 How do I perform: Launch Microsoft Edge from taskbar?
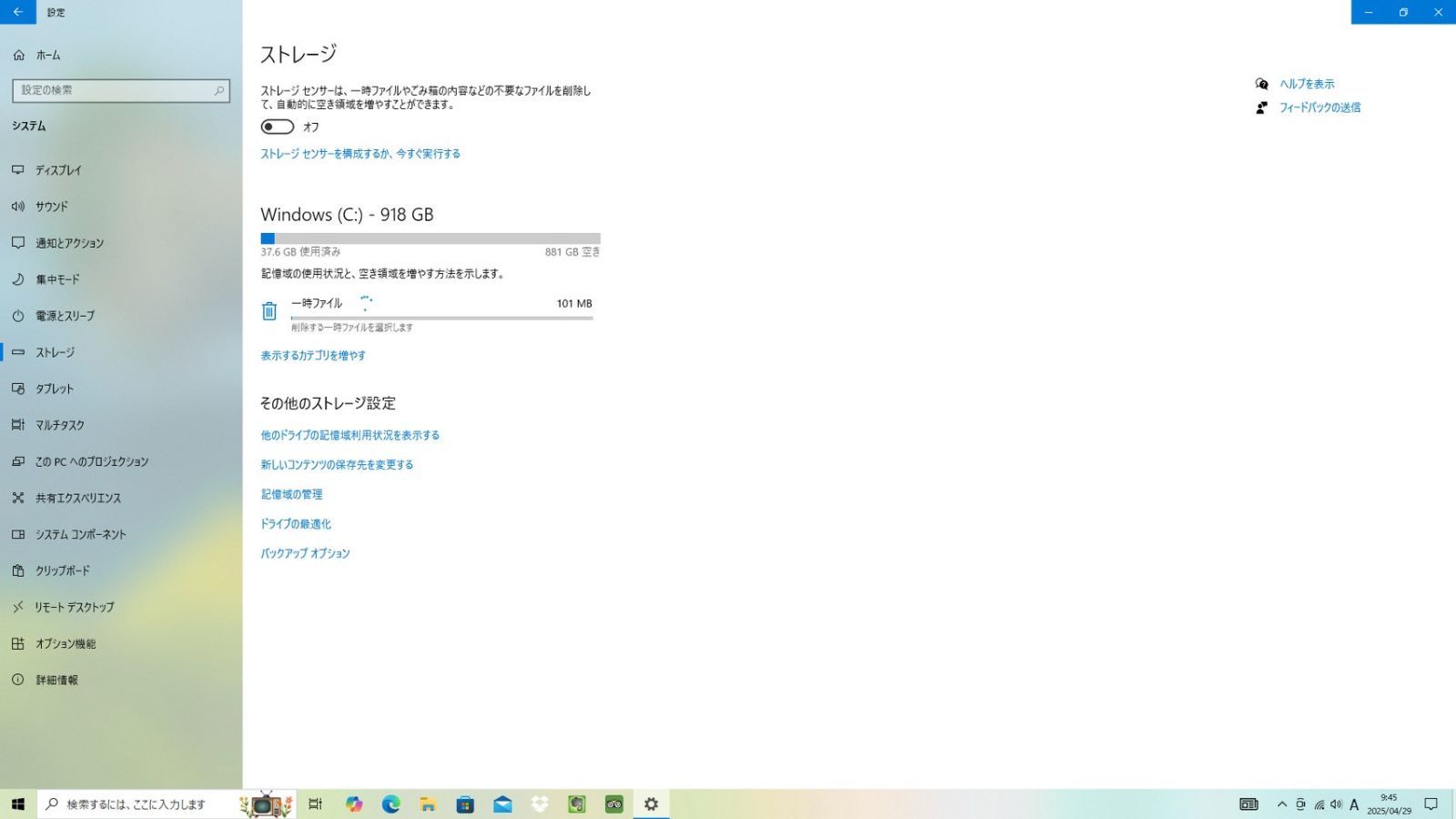pos(391,804)
